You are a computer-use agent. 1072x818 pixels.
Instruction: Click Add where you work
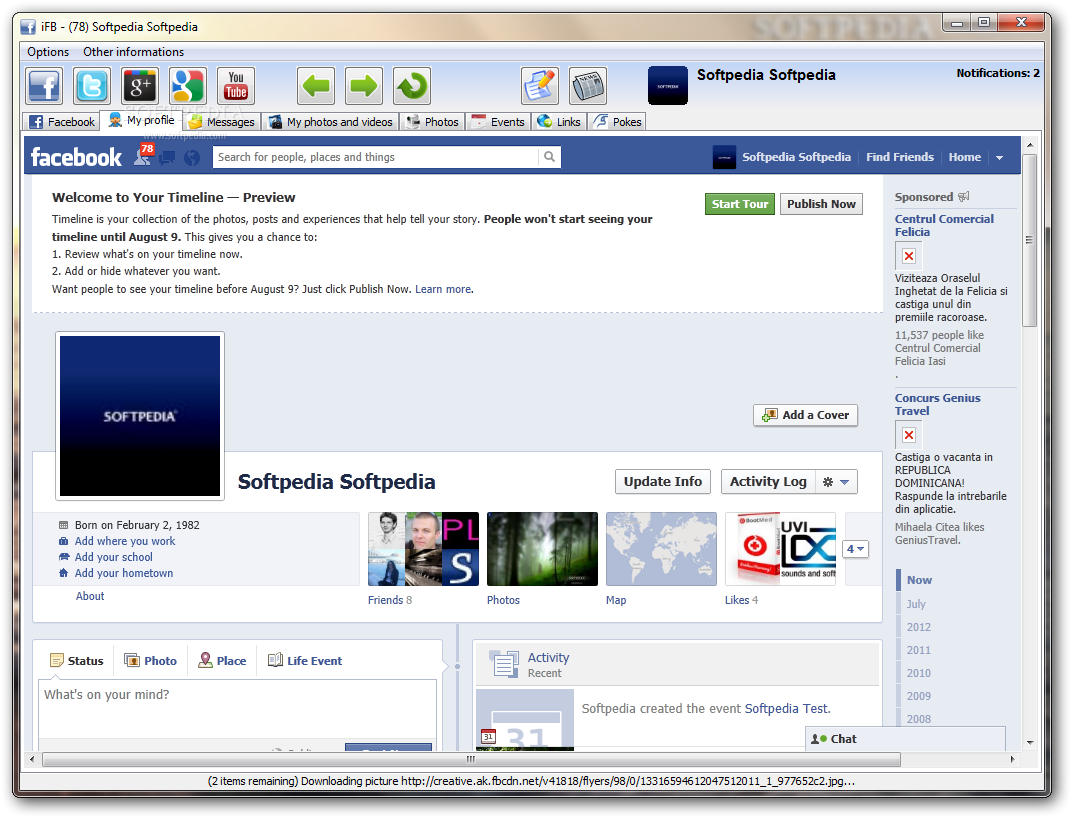[x=124, y=541]
